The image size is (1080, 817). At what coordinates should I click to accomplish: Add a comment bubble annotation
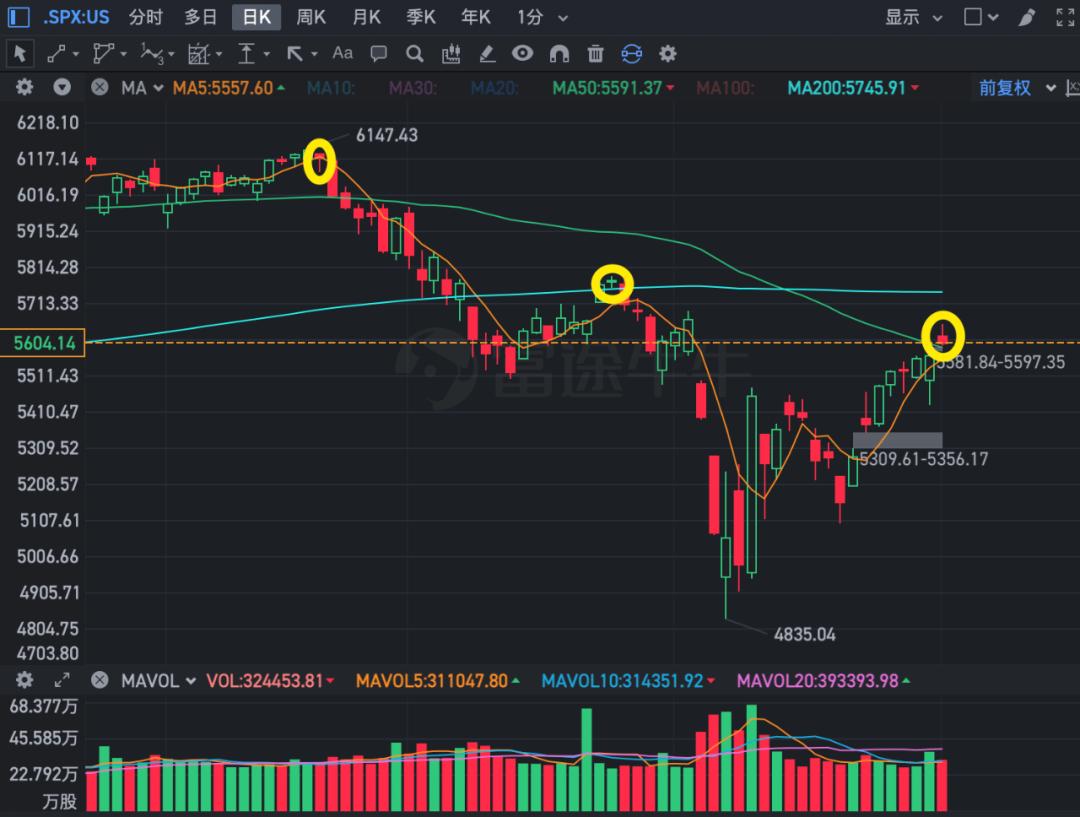[x=378, y=53]
